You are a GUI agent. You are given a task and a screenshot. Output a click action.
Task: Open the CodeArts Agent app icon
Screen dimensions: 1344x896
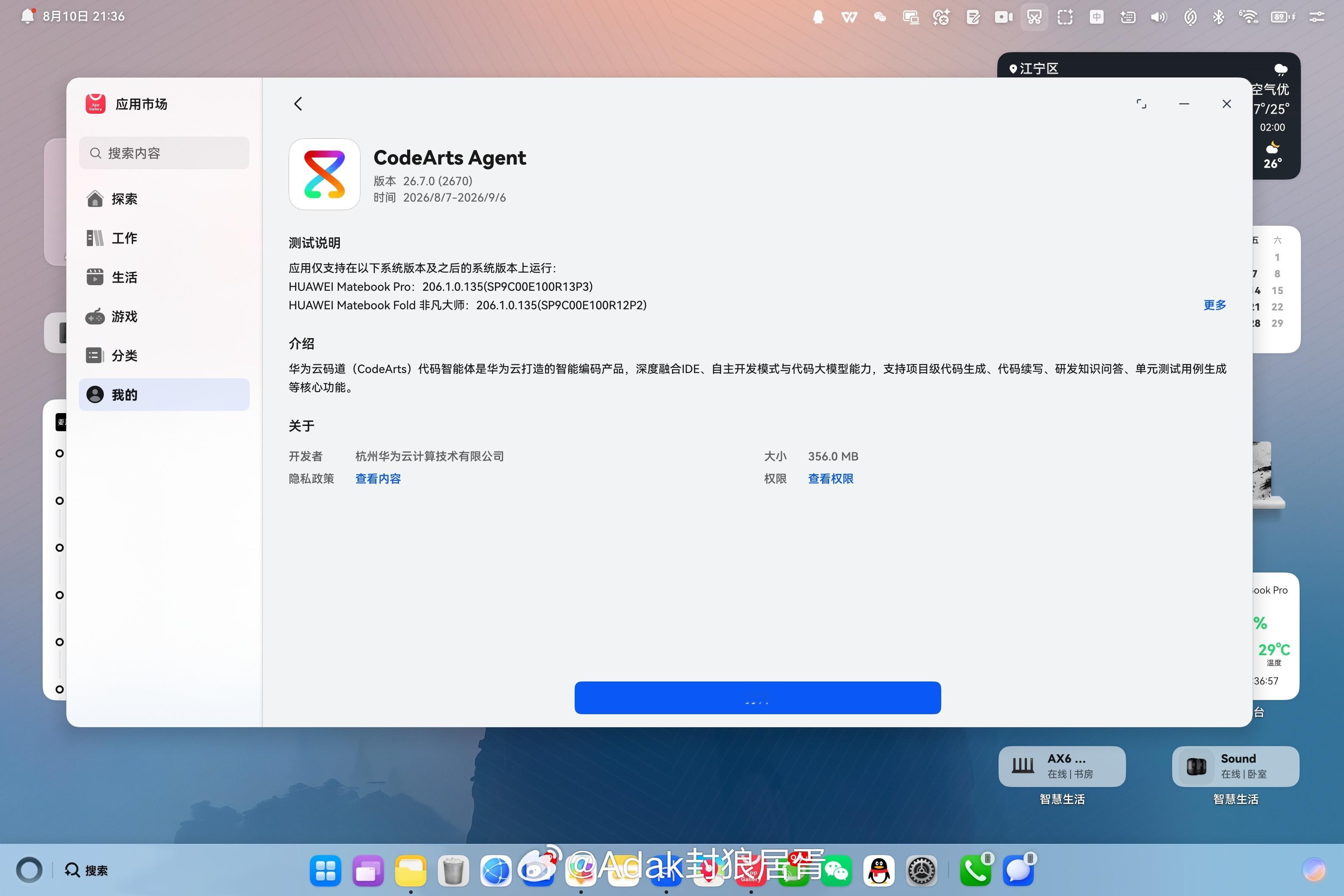[x=324, y=174]
